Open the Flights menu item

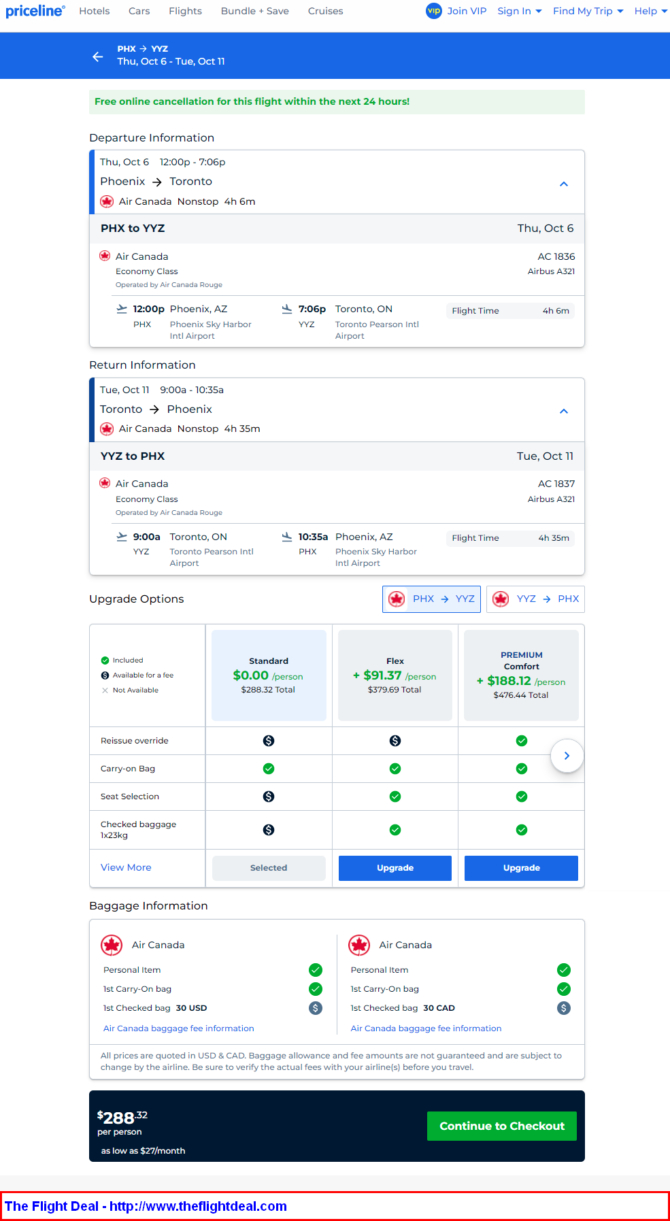[184, 11]
